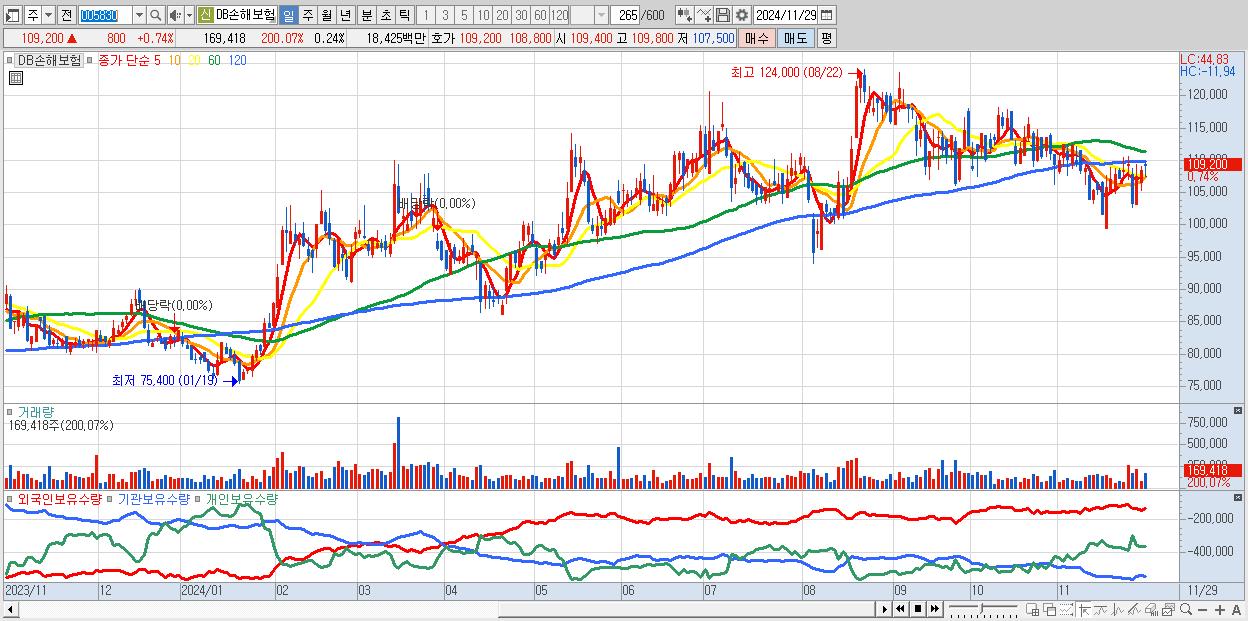Image resolution: width=1248 pixels, height=621 pixels.
Task: Click the diagonal trend line tool icon
Action: click(1134, 609)
